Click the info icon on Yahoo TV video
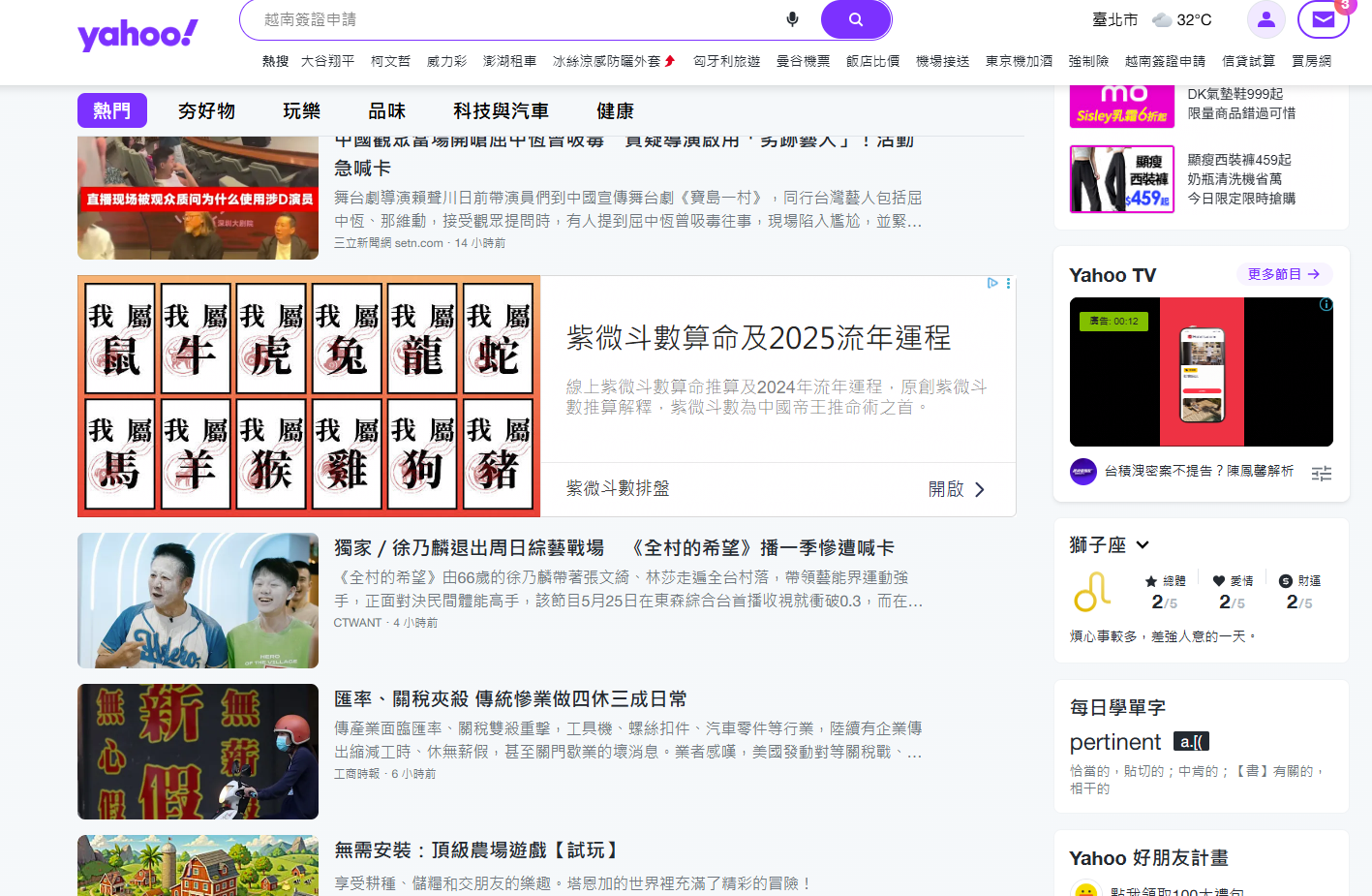The height and width of the screenshot is (896, 1372). point(1326,305)
